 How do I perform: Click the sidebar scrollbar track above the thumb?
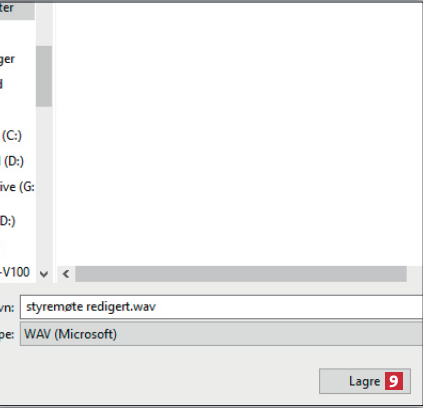click(44, 25)
